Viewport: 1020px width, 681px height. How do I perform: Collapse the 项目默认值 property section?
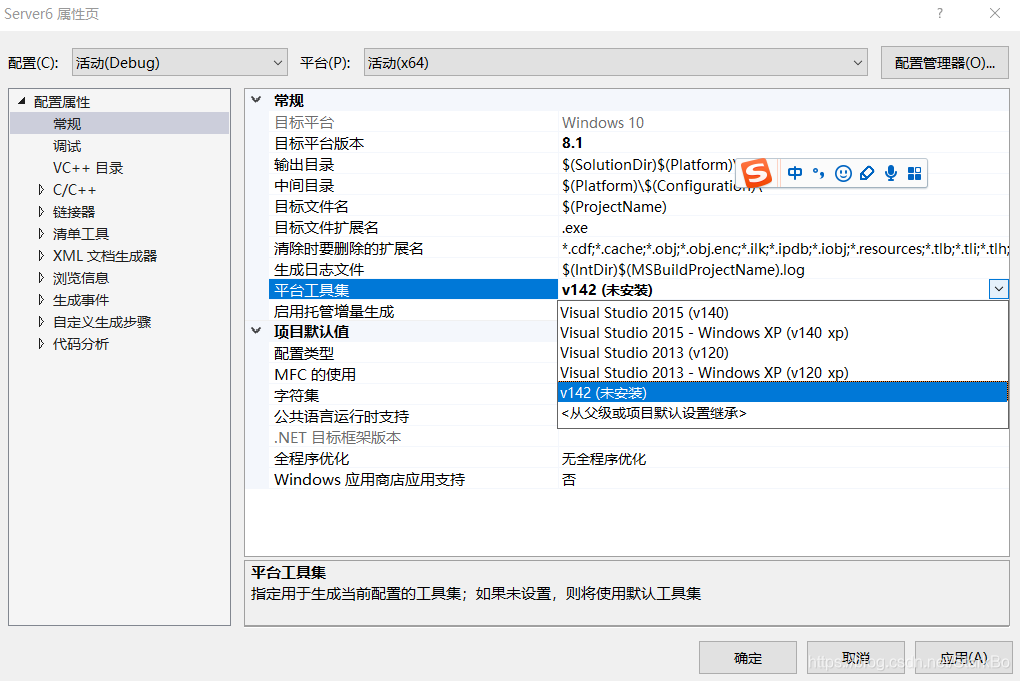pyautogui.click(x=256, y=330)
